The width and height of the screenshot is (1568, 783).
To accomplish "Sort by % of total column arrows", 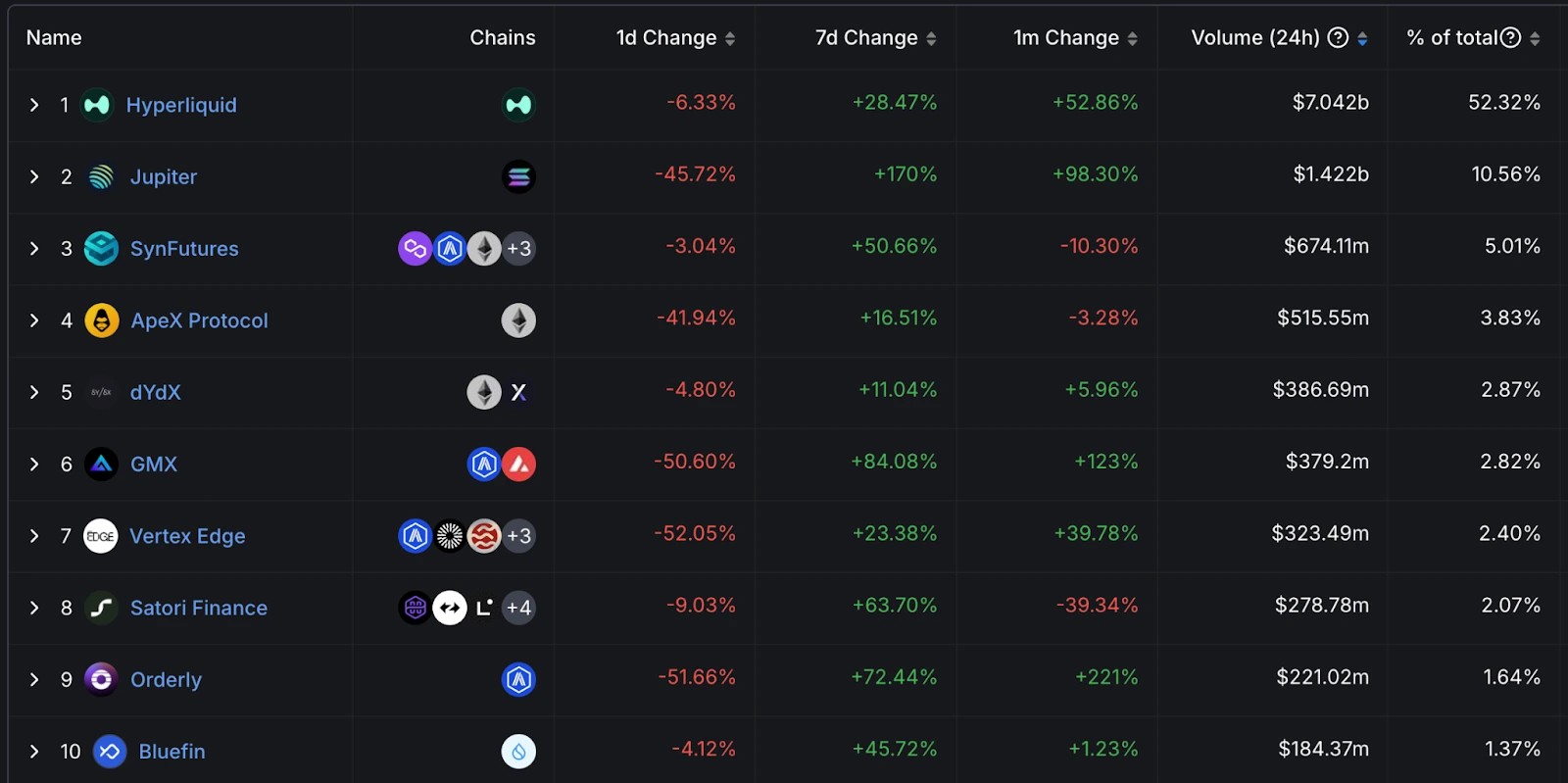I will click(1535, 38).
